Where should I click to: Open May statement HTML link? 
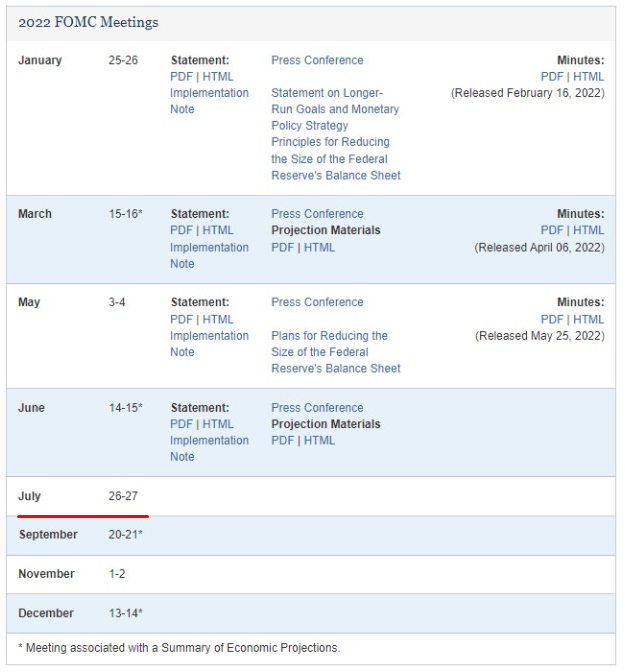tap(218, 319)
